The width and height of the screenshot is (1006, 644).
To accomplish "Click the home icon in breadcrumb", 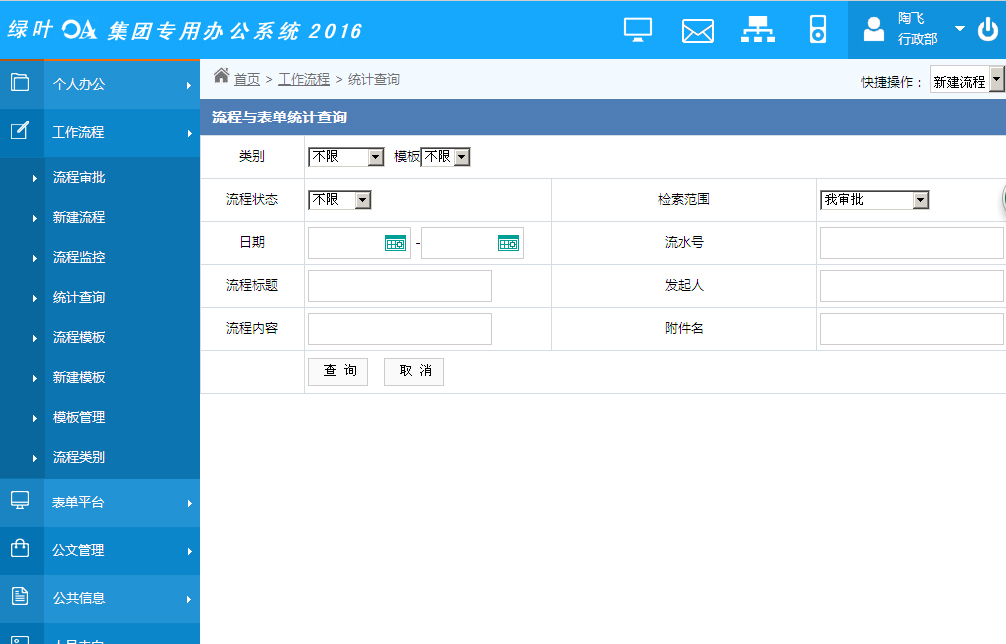I will (x=221, y=76).
